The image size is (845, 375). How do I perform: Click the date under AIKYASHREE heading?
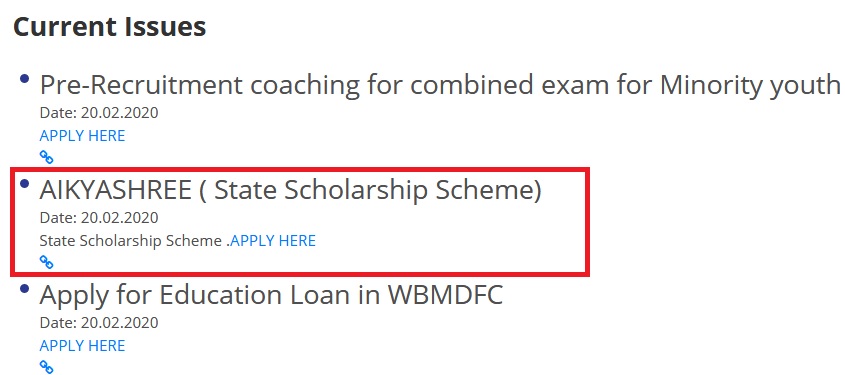(99, 218)
